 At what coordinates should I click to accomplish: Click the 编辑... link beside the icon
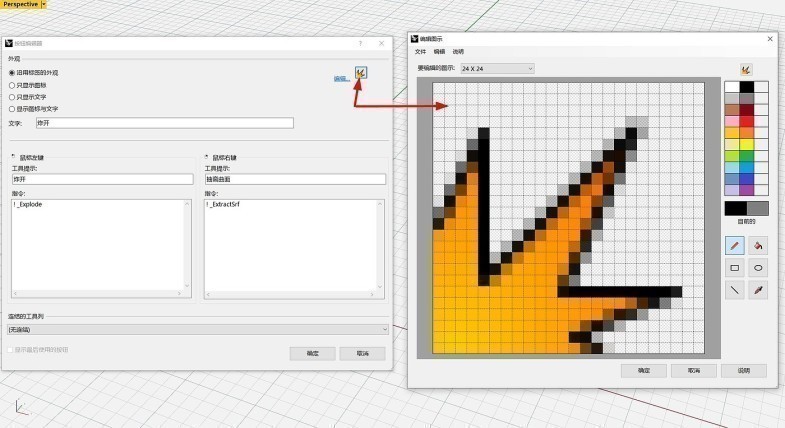[x=340, y=77]
